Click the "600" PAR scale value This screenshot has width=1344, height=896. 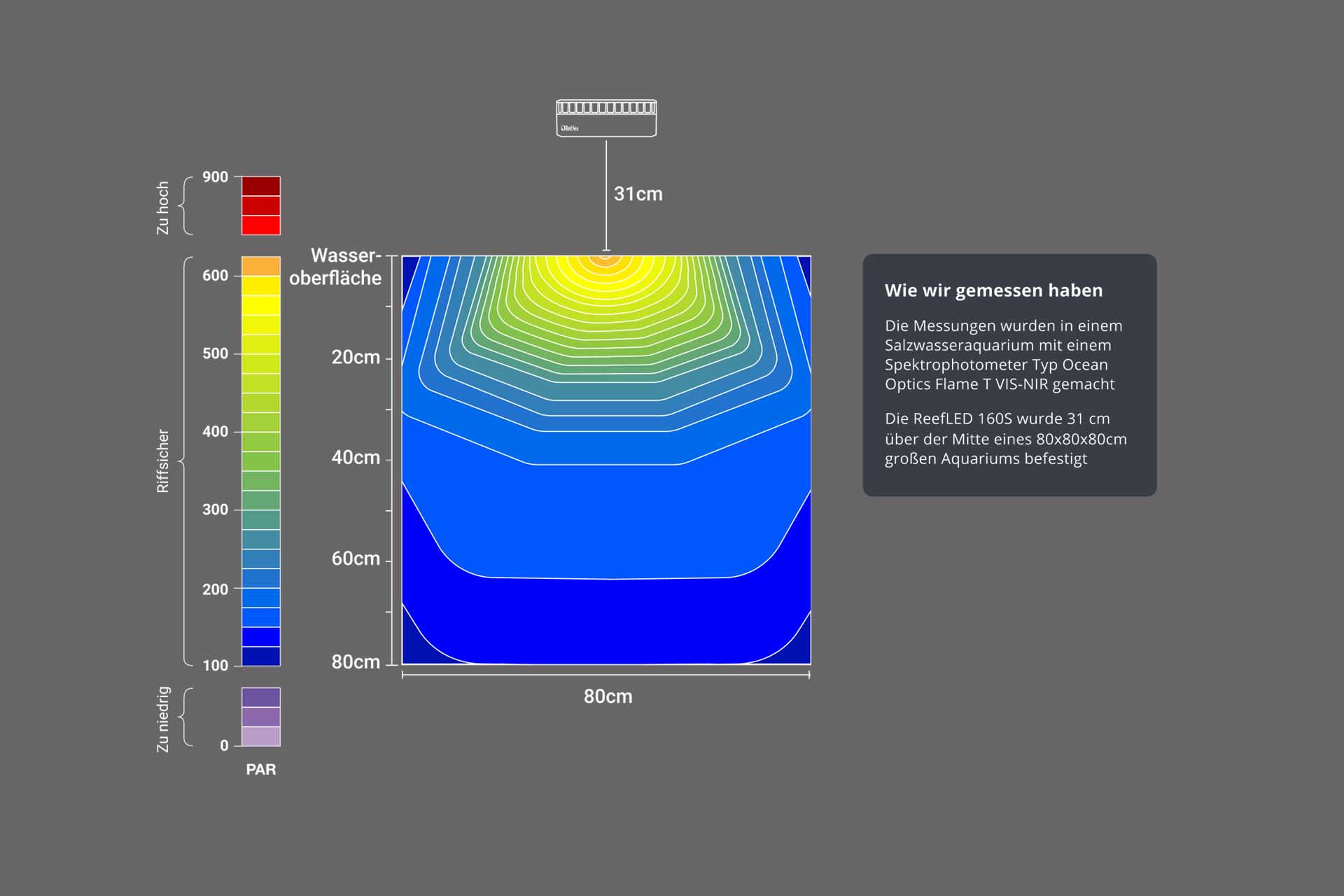pyautogui.click(x=216, y=276)
